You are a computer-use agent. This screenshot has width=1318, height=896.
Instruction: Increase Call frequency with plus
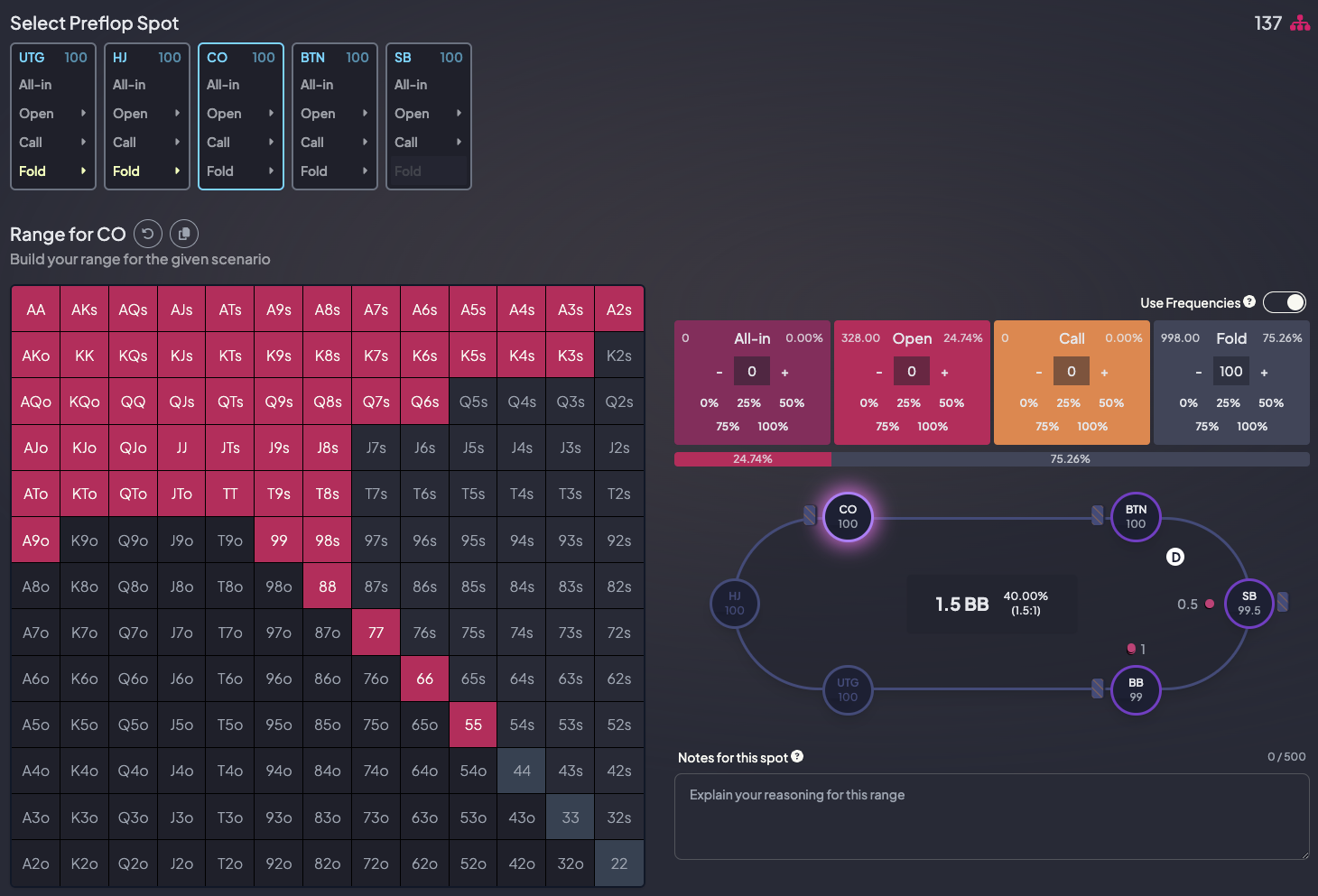(1104, 372)
